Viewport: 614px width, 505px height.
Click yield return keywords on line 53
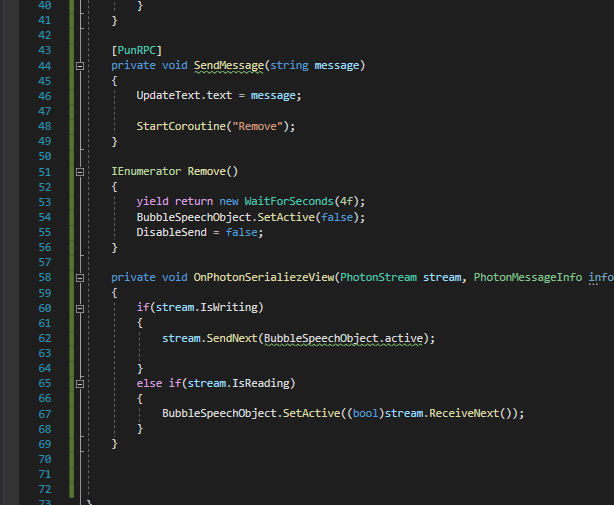click(x=175, y=201)
